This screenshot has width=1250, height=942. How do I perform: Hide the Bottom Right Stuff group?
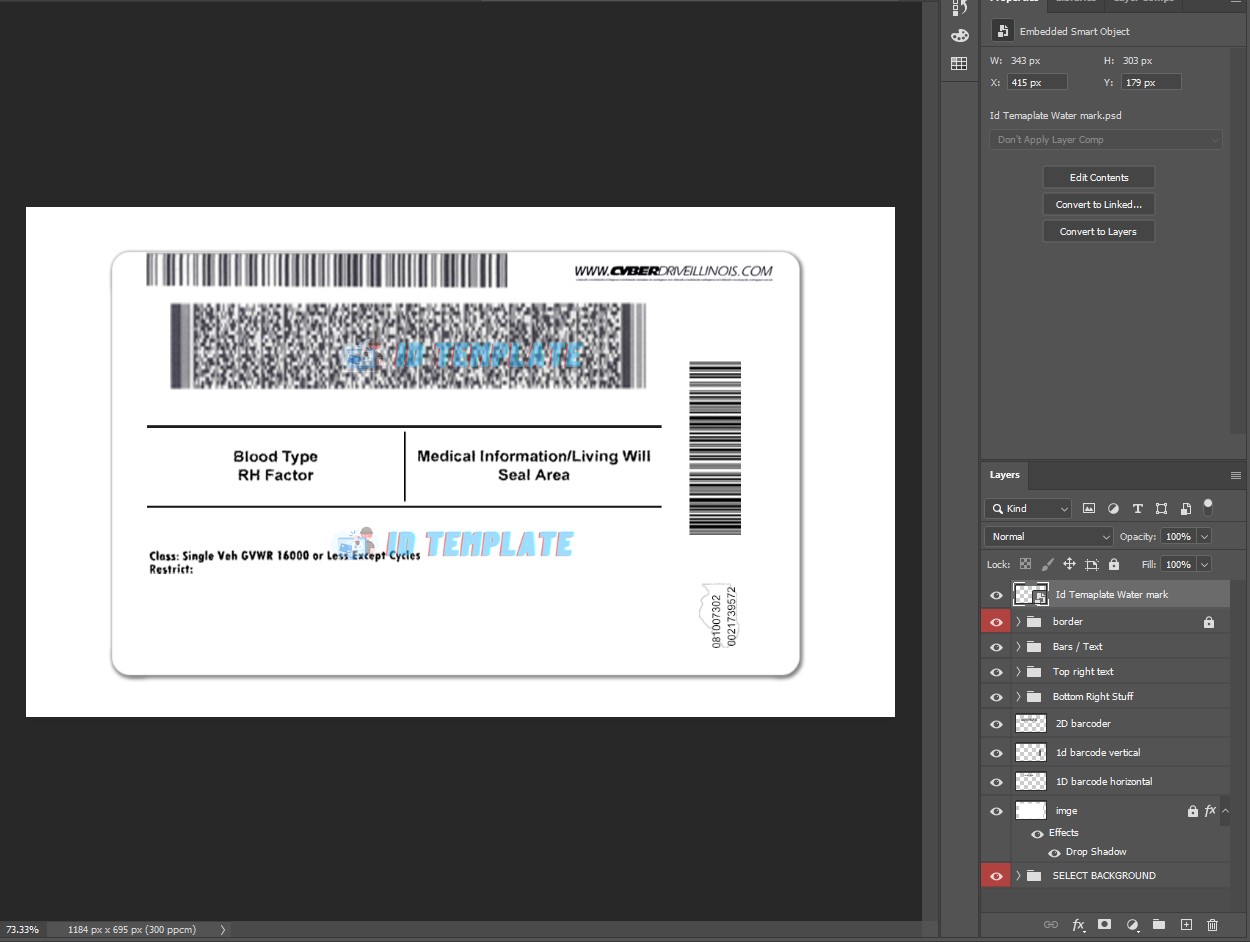pos(996,697)
